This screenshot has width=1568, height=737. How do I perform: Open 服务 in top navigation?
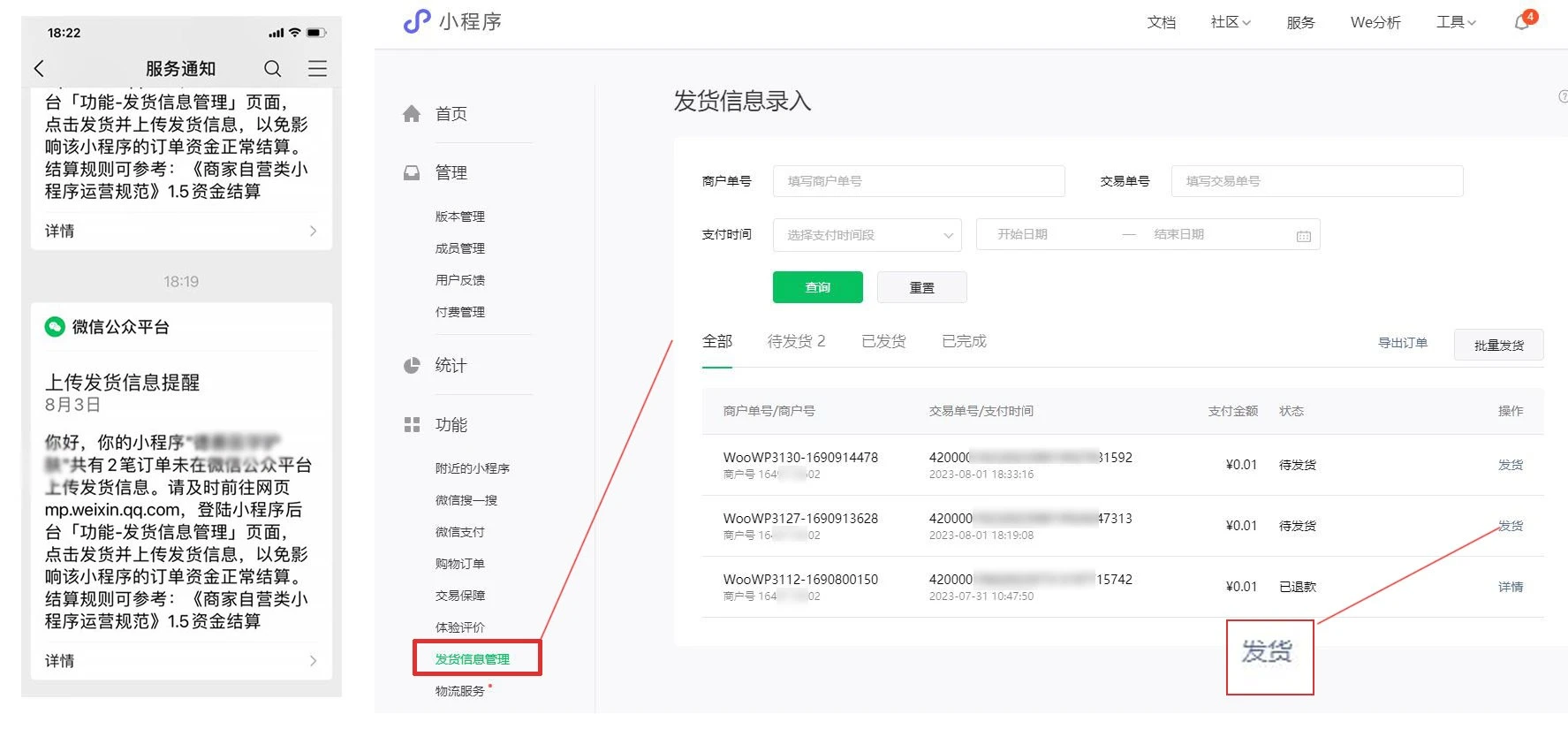[x=1300, y=22]
